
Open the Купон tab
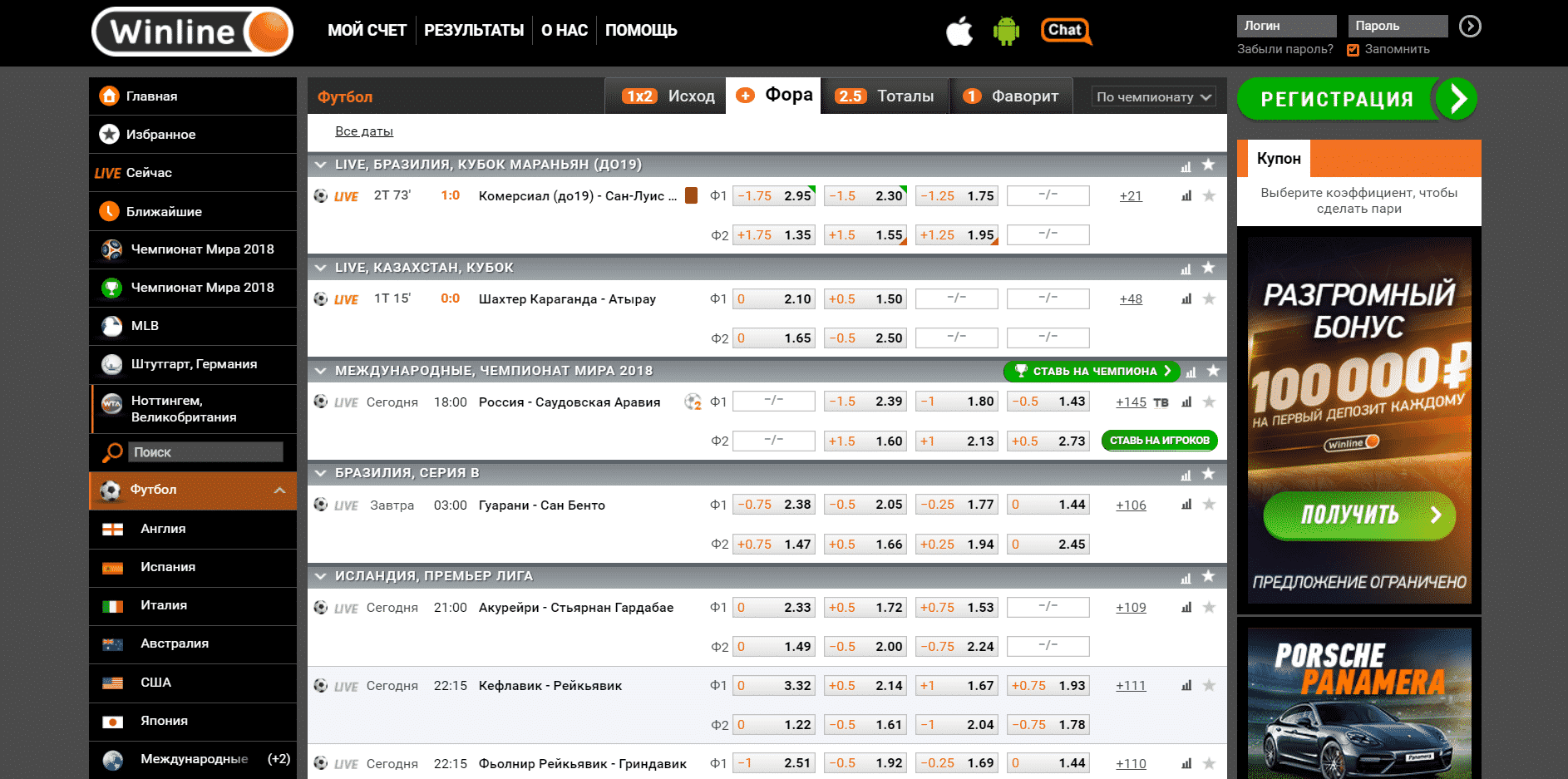[x=1279, y=159]
